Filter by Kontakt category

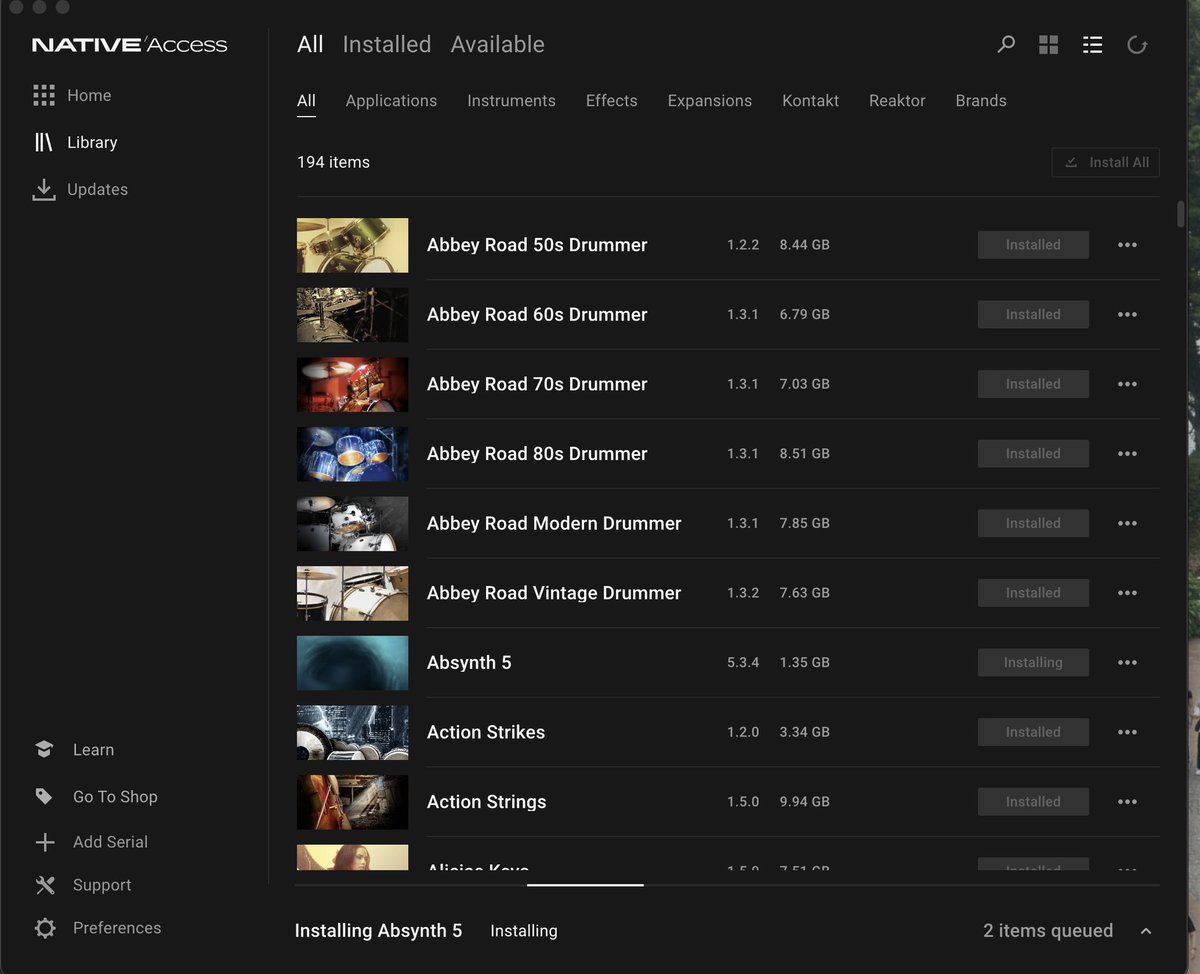[x=811, y=101]
